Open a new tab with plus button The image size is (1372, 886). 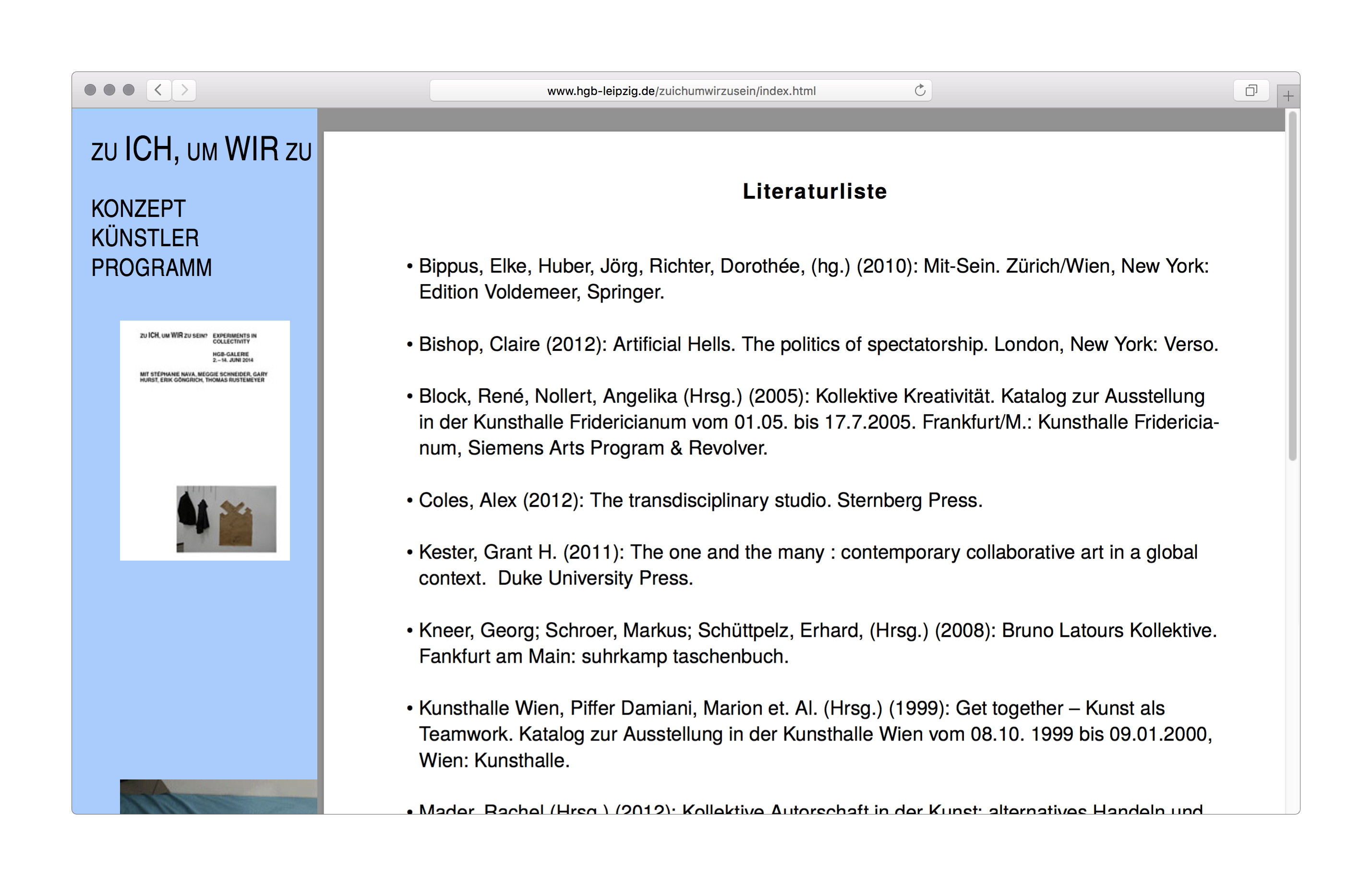1288,96
